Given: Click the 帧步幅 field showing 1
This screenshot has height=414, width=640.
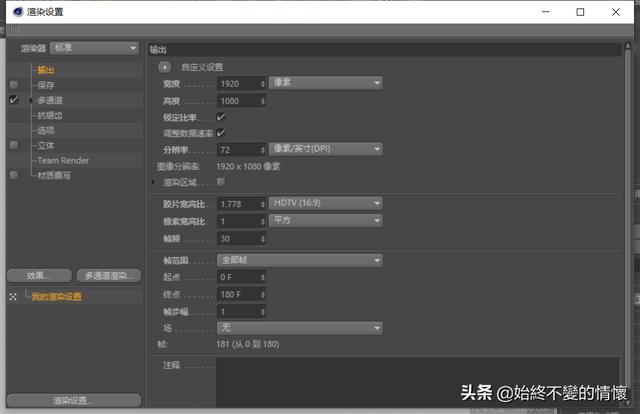Looking at the screenshot, I should (x=242, y=312).
